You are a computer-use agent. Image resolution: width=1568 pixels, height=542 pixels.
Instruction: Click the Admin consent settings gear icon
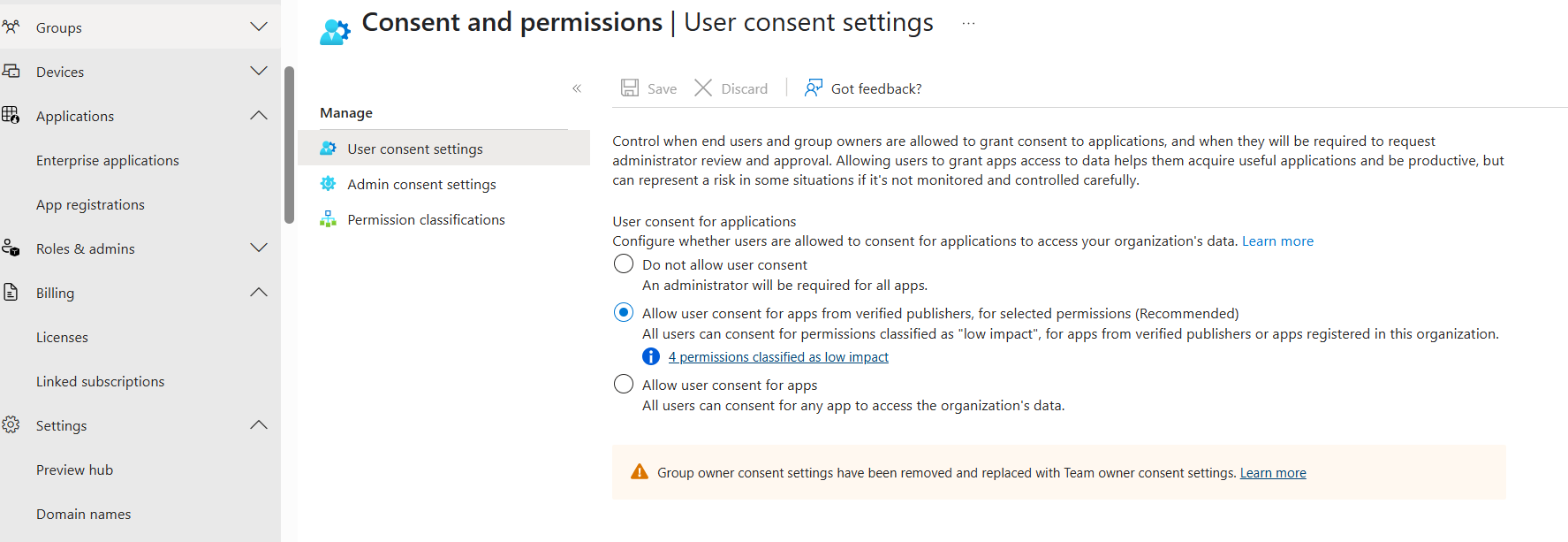pos(328,184)
